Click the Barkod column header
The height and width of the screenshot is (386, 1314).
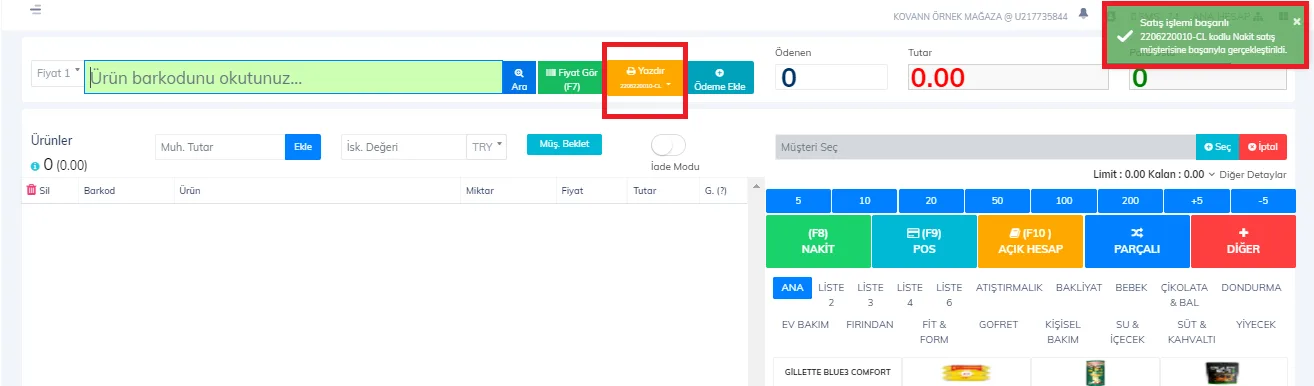[100, 190]
